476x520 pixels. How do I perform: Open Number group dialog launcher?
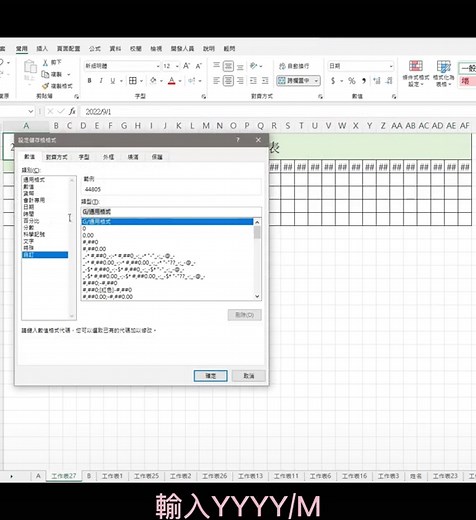(394, 97)
